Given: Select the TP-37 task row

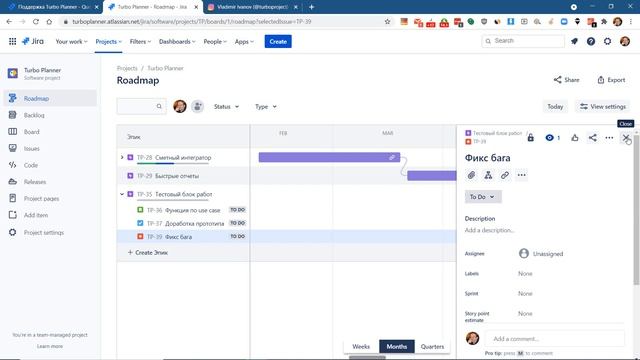Looking at the screenshot, I should click(x=183, y=223).
